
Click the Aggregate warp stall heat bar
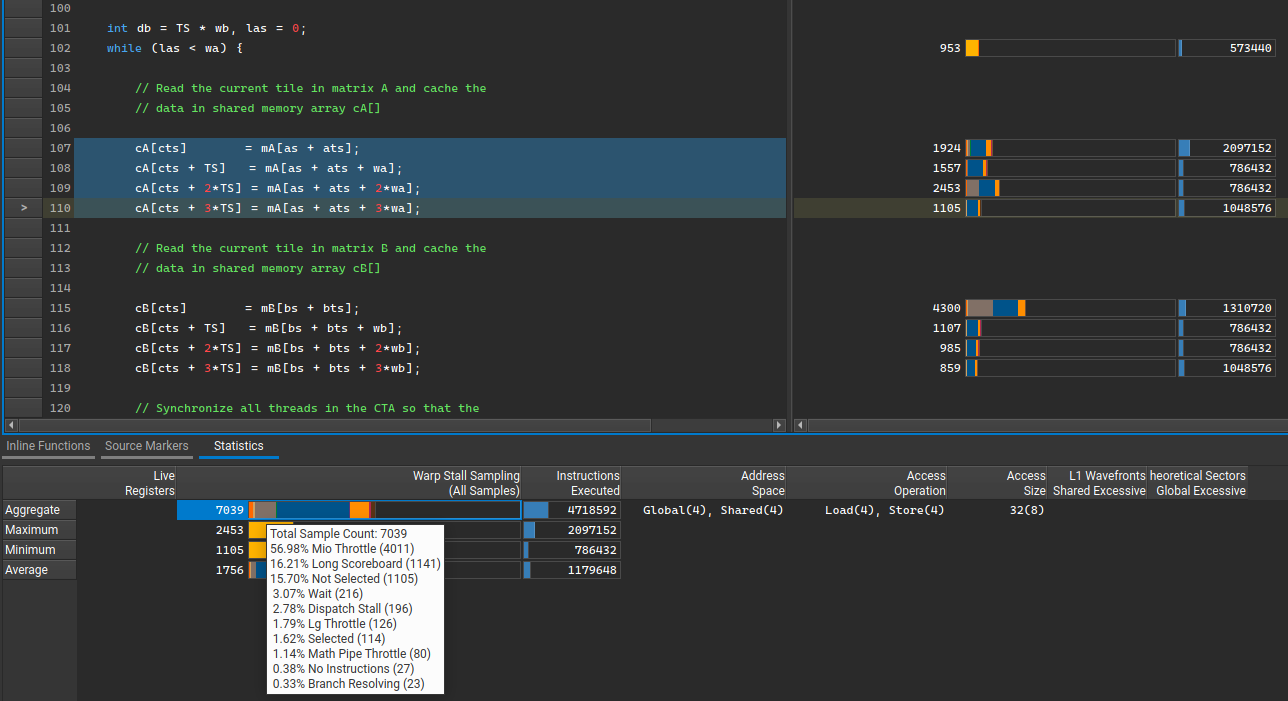380,509
